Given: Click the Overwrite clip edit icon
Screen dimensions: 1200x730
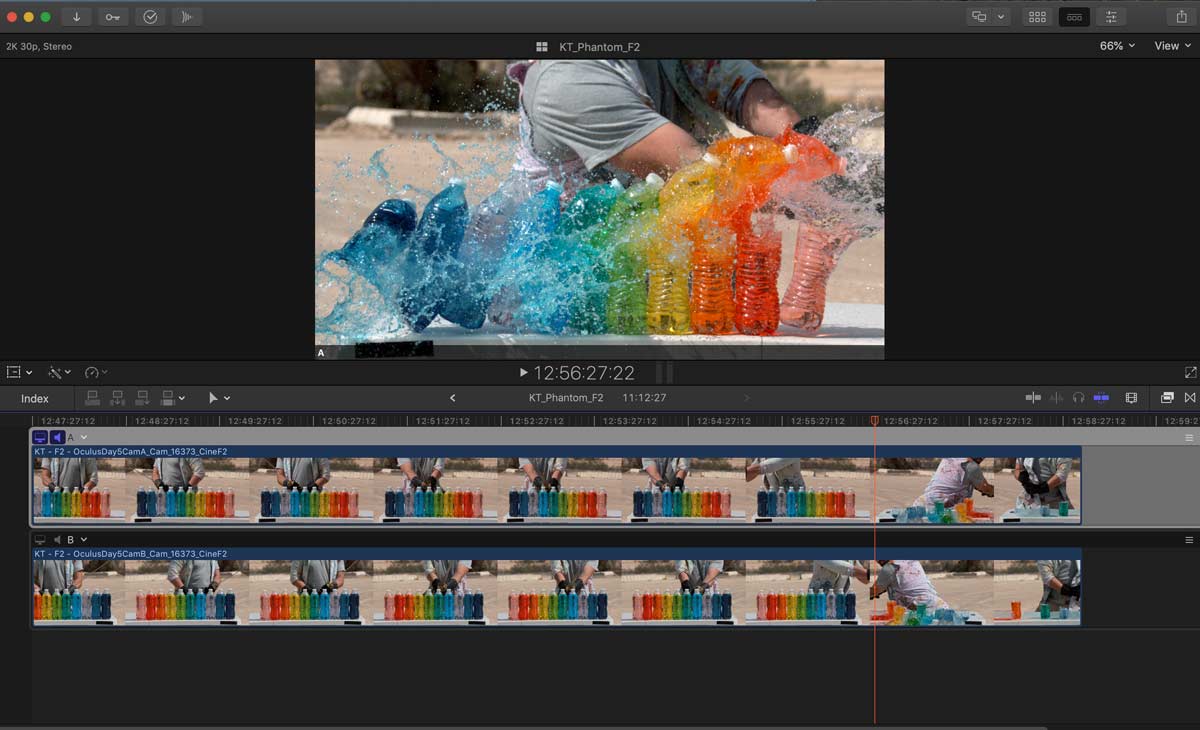Looking at the screenshot, I should [x=168, y=398].
